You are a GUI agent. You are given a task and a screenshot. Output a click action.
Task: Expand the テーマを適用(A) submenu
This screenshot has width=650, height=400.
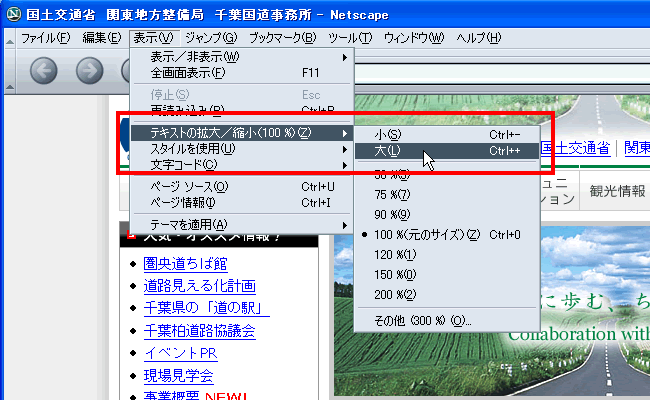(242, 225)
